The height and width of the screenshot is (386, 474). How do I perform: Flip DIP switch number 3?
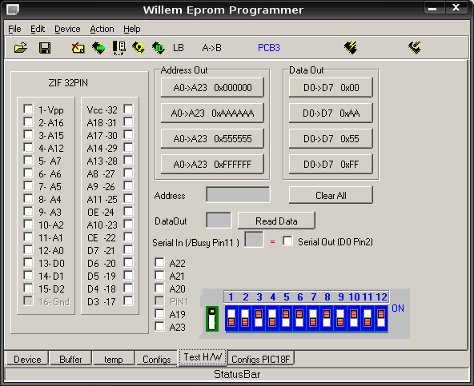(x=259, y=318)
